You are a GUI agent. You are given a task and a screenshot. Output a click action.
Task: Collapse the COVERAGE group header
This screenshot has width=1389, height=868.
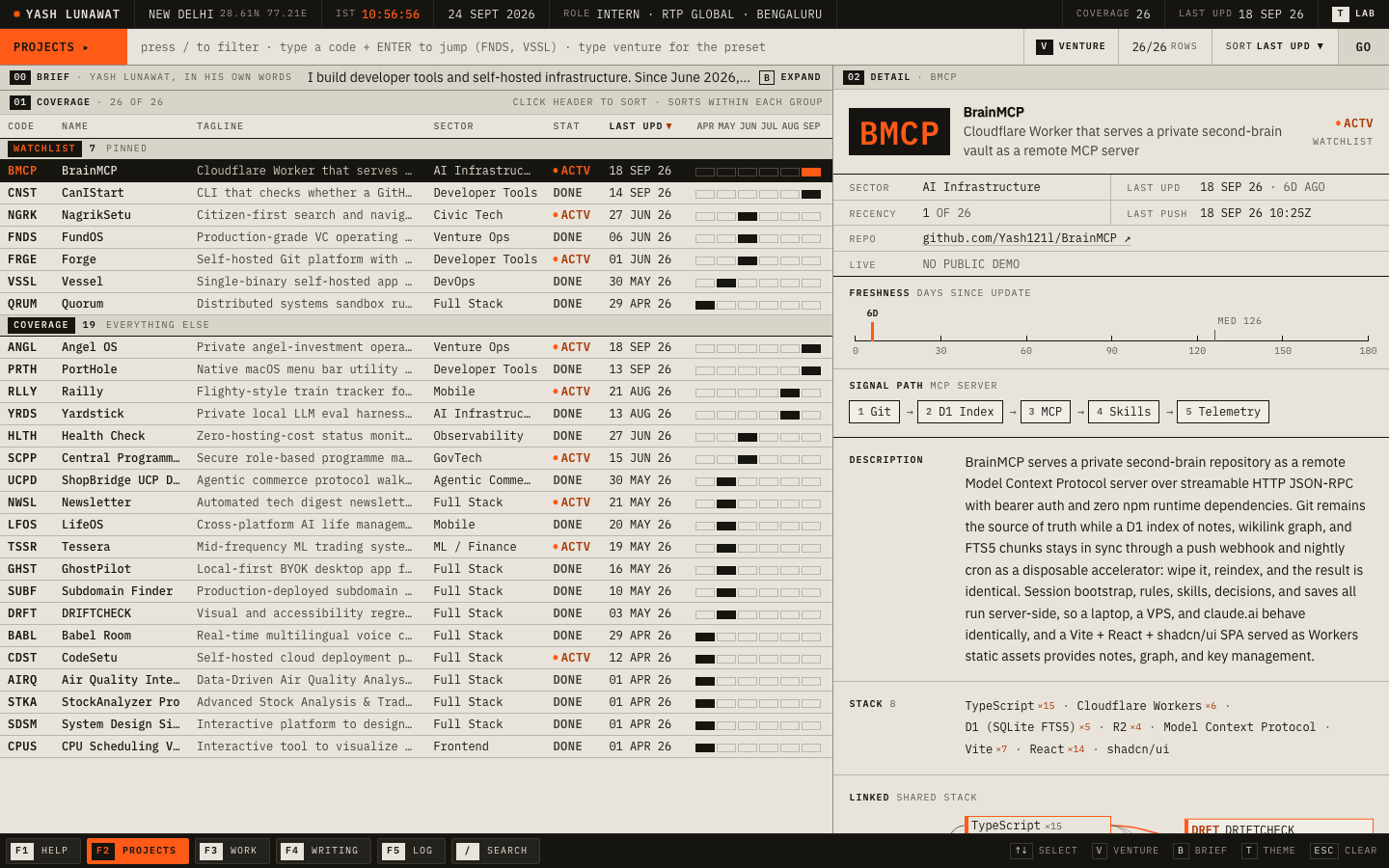tap(416, 325)
